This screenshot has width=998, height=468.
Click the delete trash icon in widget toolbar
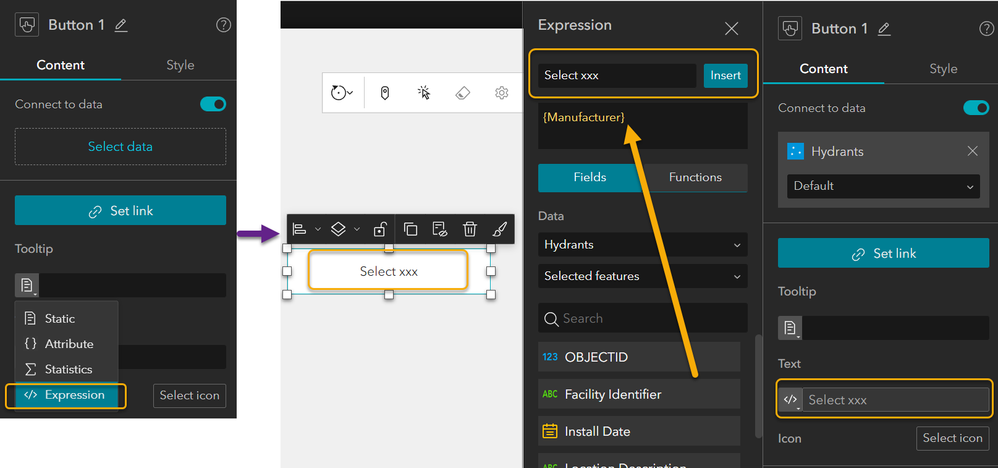coord(469,229)
